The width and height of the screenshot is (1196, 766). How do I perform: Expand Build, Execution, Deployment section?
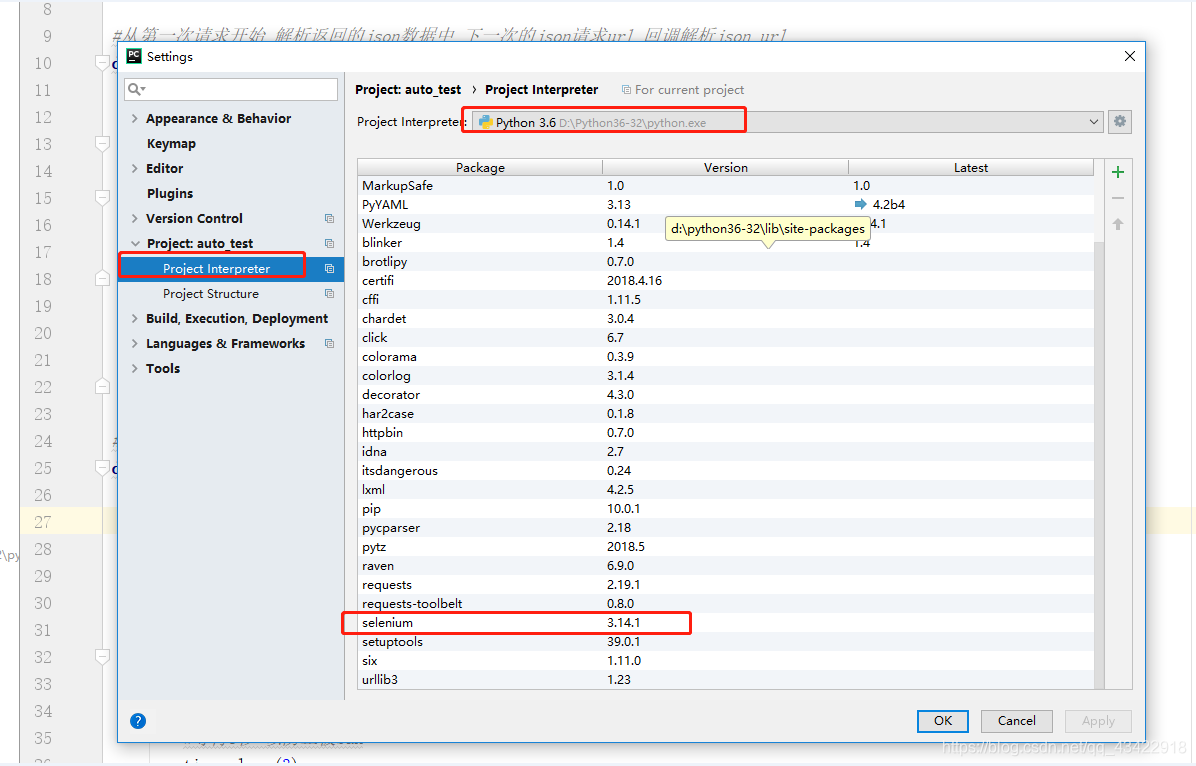[135, 318]
